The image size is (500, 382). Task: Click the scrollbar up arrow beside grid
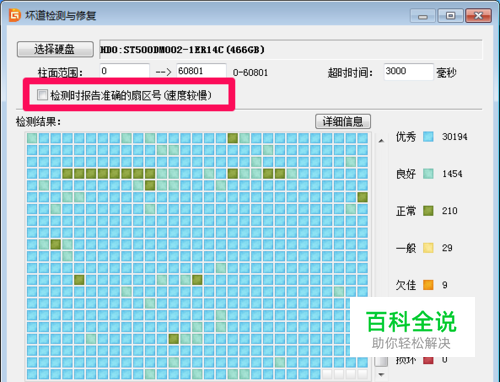tap(381, 141)
